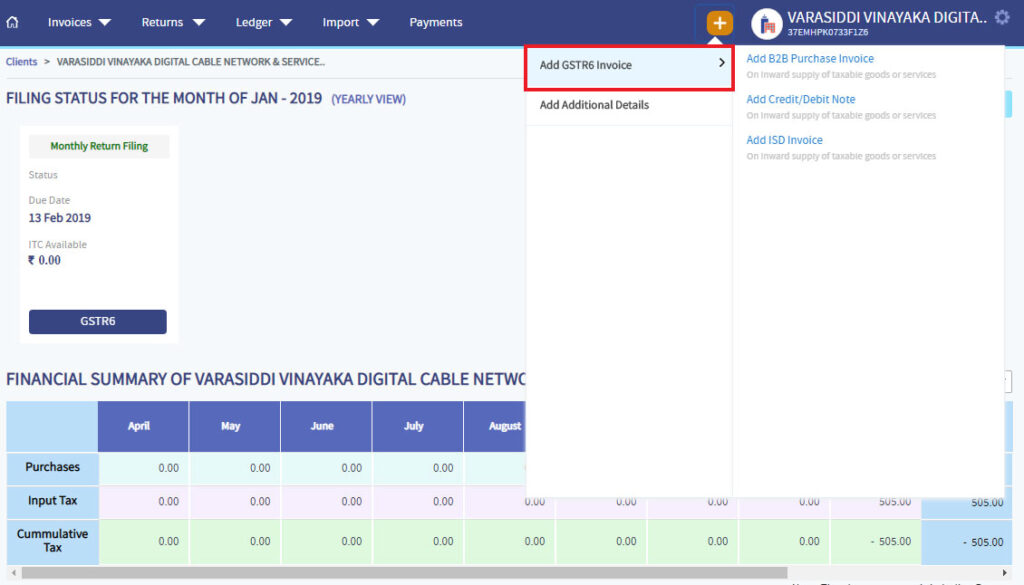Screen dimensions: 1024x585
Task: Open Add B2B Purchase Invoice
Action: point(810,58)
